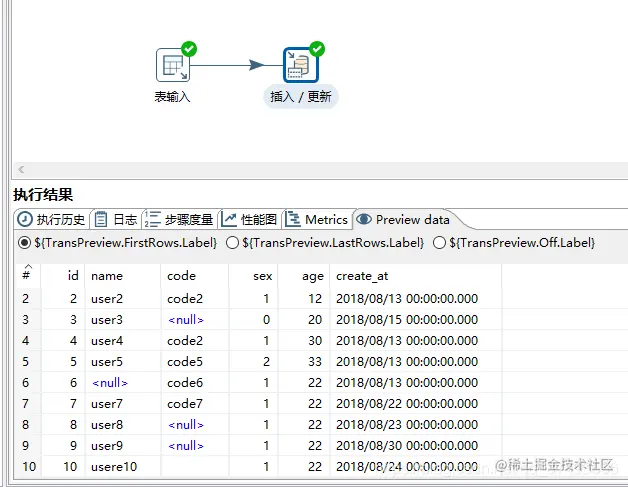Viewport: 628px width, 487px height.
Task: Click the 插入 / 更新 step label
Action: (x=301, y=97)
